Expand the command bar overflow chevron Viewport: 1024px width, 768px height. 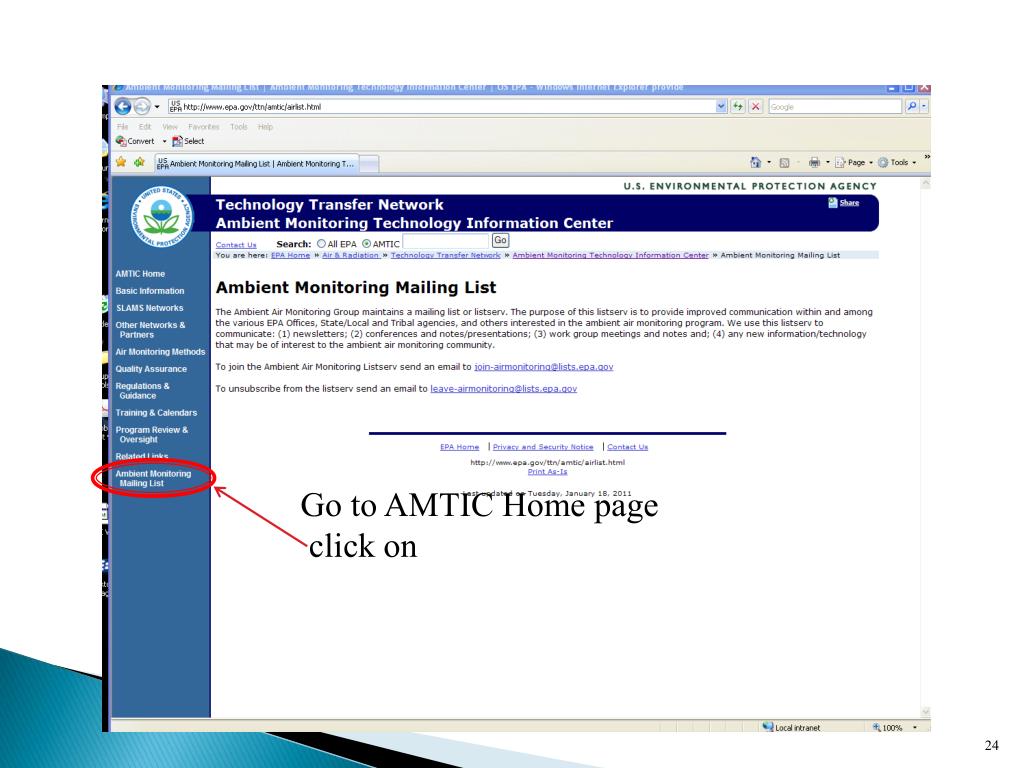(926, 157)
